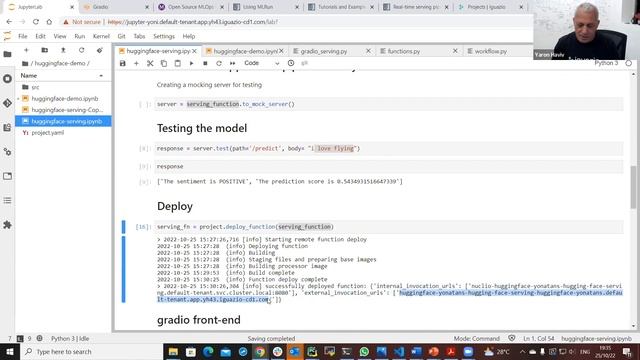The height and width of the screenshot is (360, 640).
Task: Click the server.test predict code cell
Action: click(389, 149)
